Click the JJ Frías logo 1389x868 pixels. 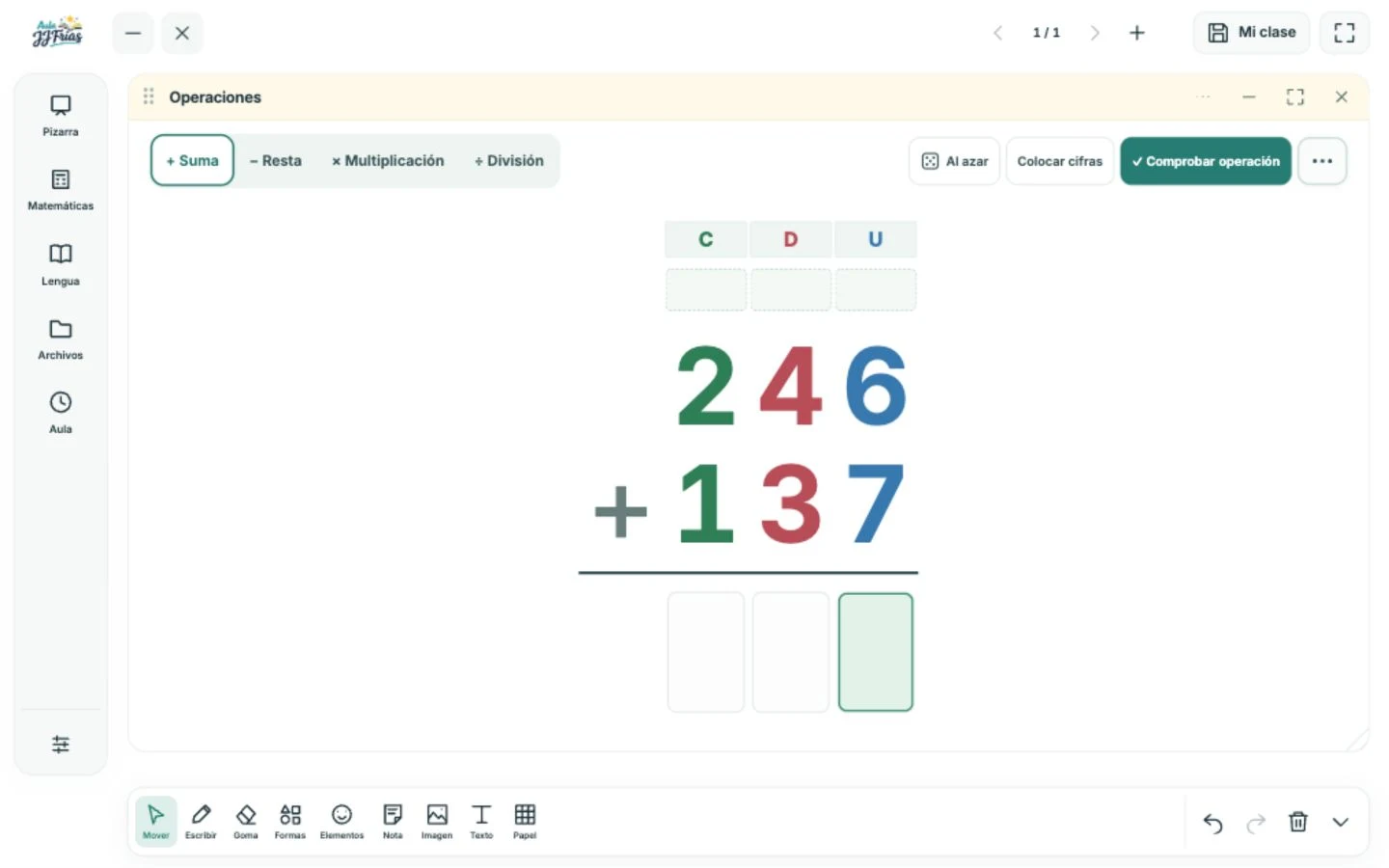58,32
